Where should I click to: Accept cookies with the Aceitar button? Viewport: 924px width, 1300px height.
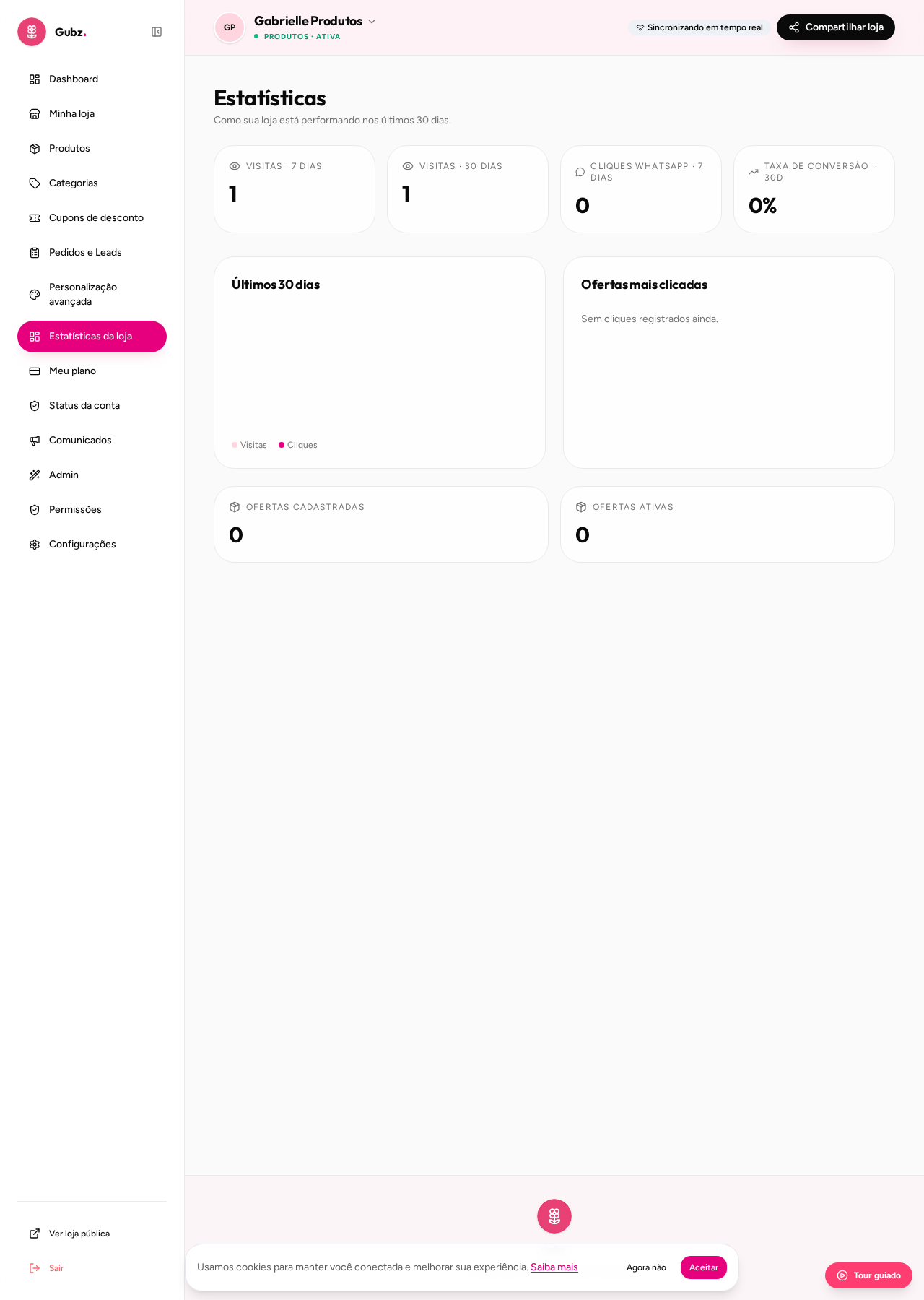pos(704,1267)
